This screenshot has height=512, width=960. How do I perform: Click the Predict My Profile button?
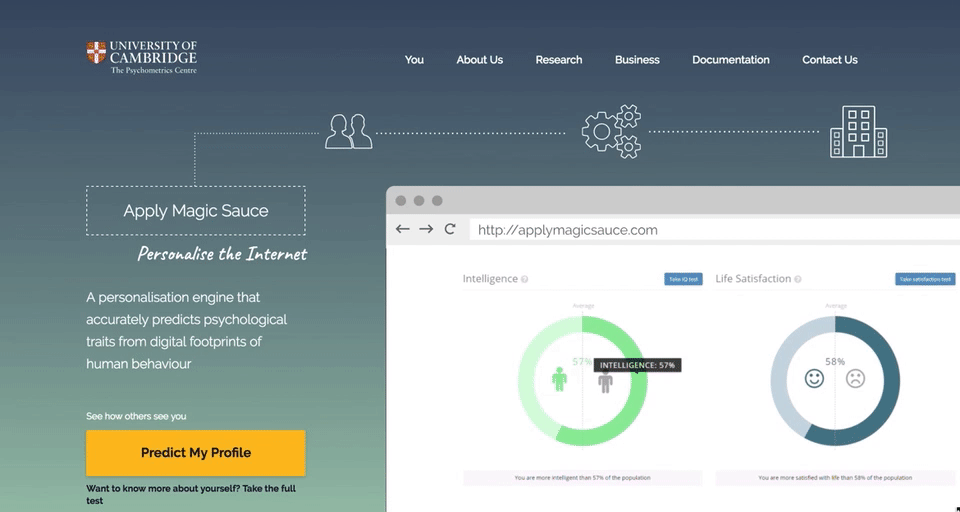[196, 453]
